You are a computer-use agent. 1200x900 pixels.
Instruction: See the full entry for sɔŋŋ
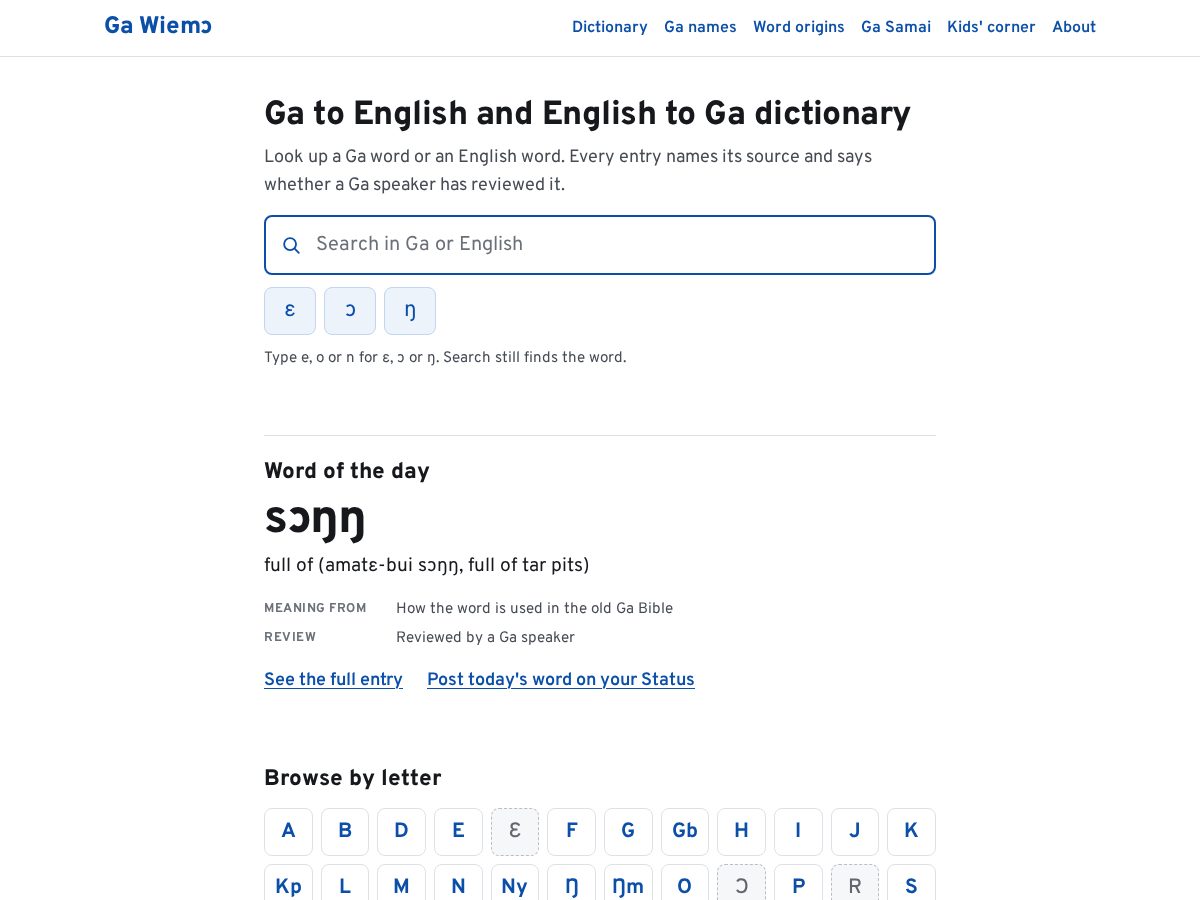pyautogui.click(x=333, y=680)
